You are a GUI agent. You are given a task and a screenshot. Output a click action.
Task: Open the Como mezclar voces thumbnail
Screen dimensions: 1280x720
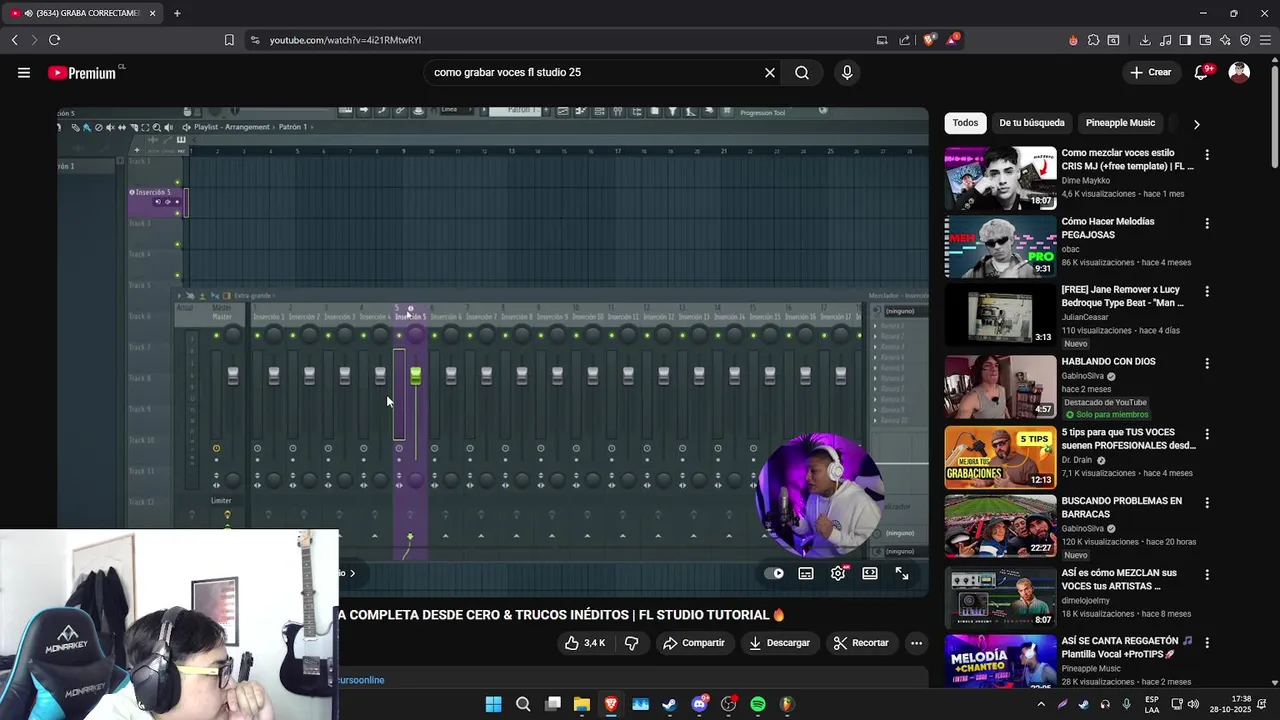click(x=1000, y=178)
